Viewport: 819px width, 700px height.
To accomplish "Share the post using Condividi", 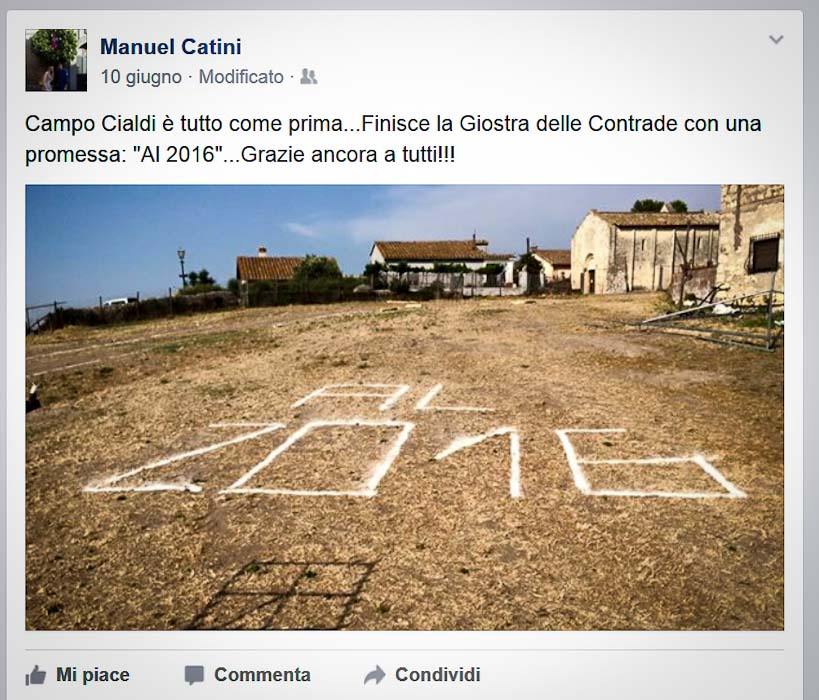I will click(438, 674).
